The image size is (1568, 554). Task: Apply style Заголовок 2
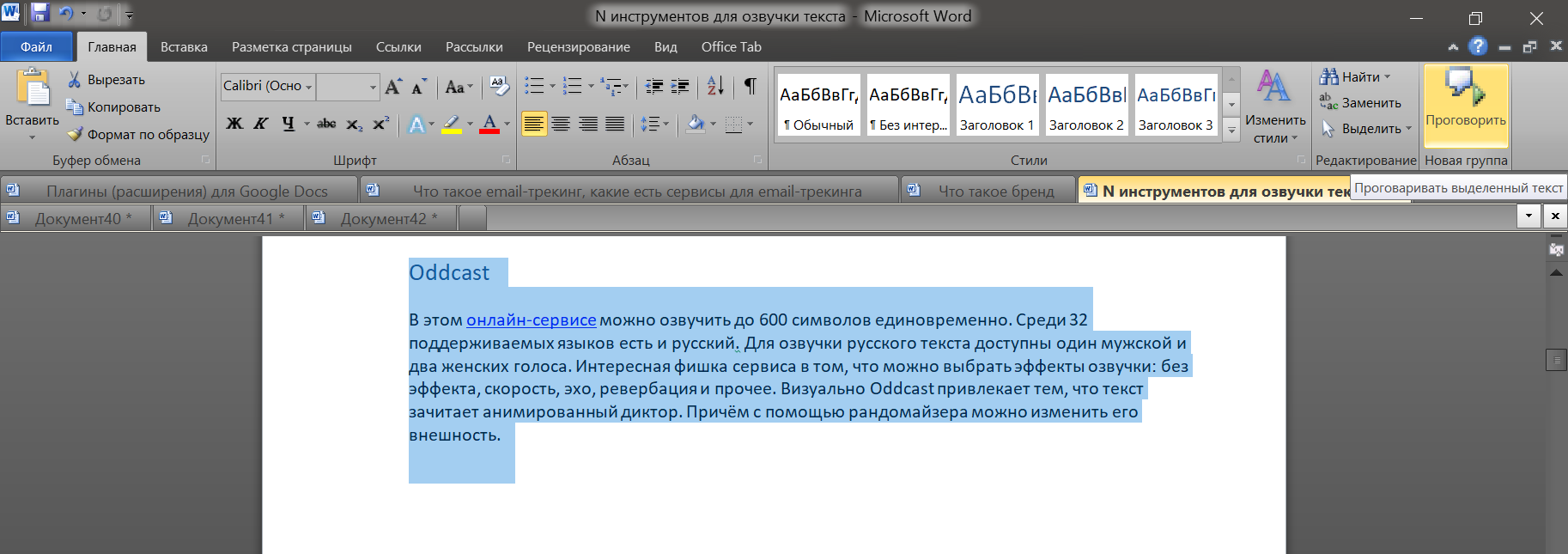[x=1086, y=105]
